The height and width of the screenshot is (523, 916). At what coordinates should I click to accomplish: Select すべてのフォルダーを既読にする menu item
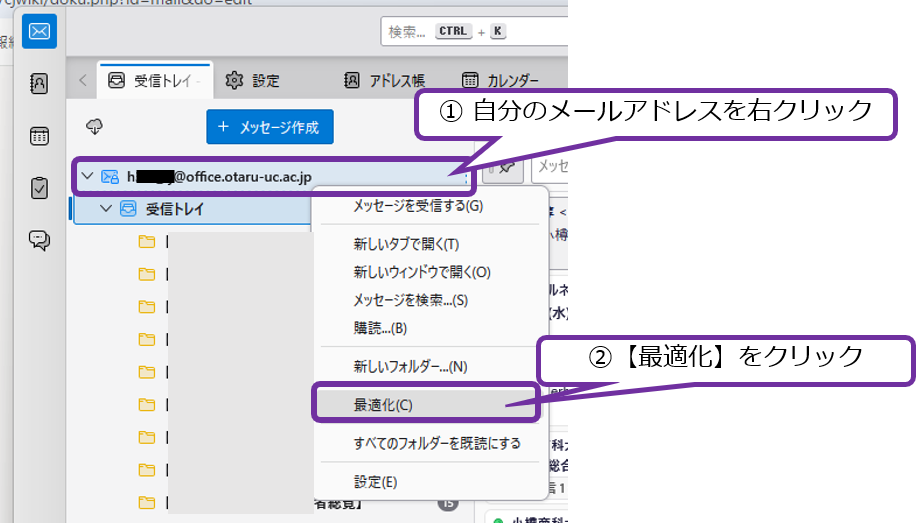point(436,443)
